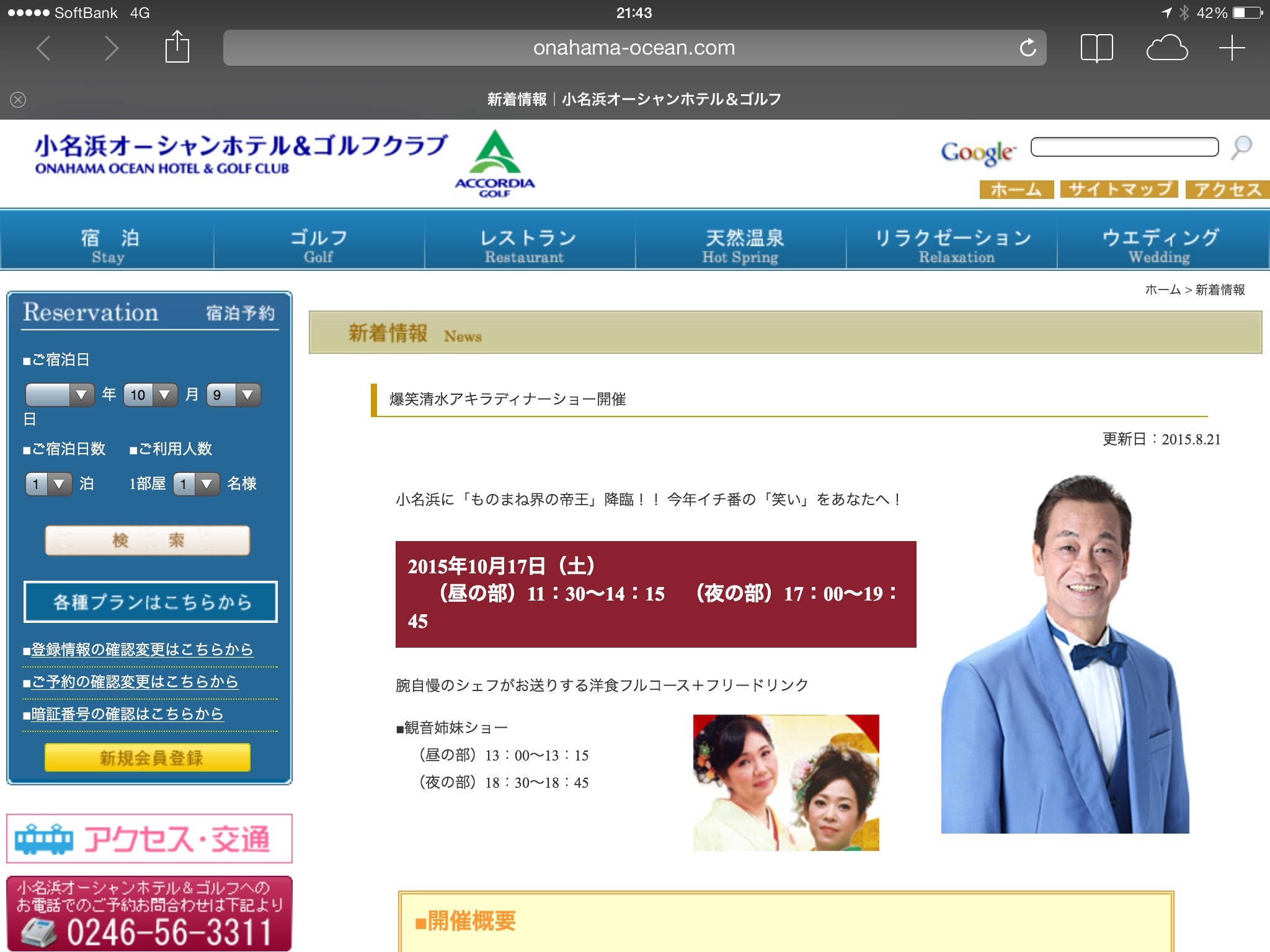Click the hotel name logo title
This screenshot has width=1270, height=952.
(x=241, y=154)
